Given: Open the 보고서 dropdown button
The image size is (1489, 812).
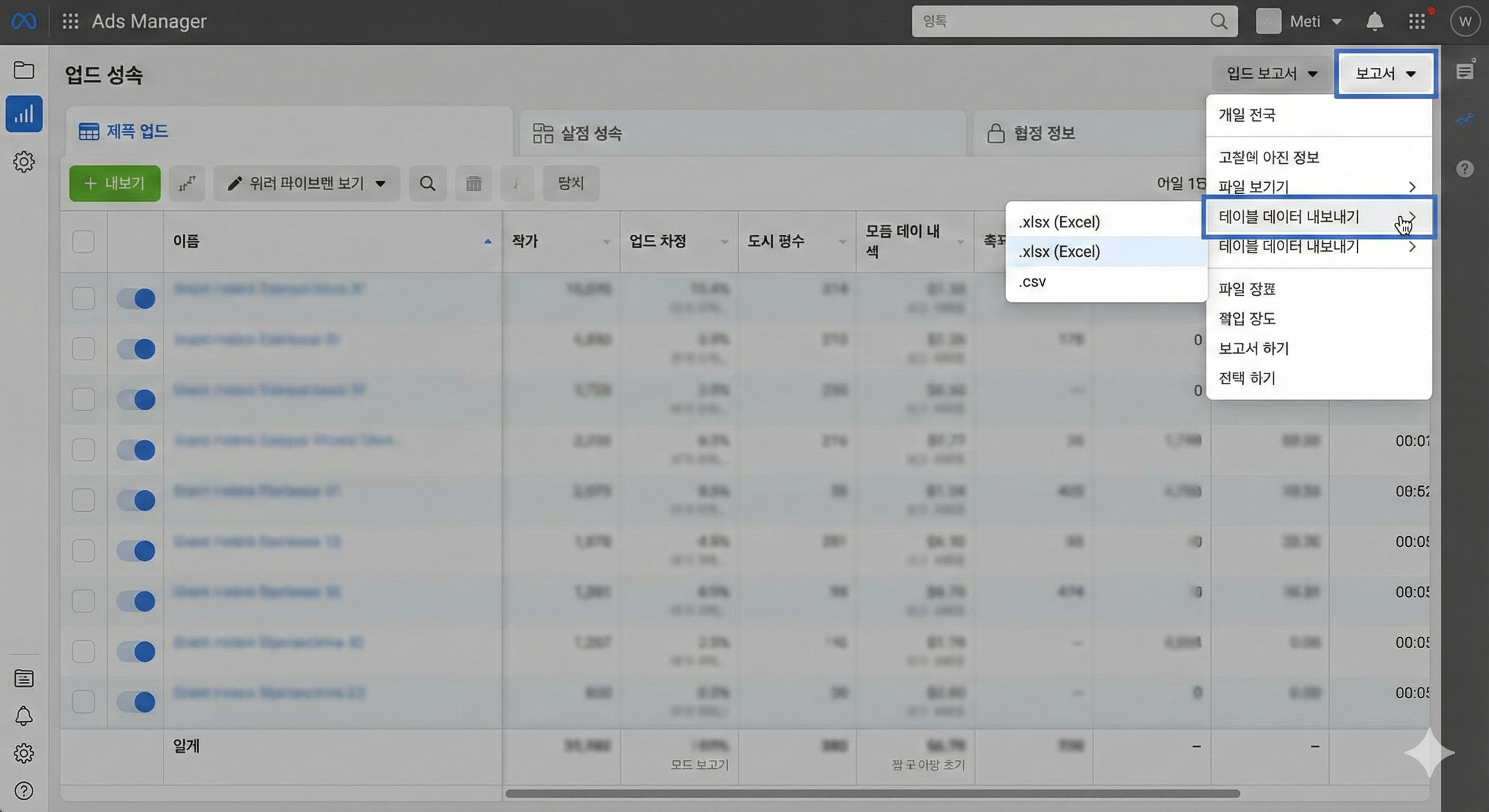Looking at the screenshot, I should click(x=1385, y=73).
